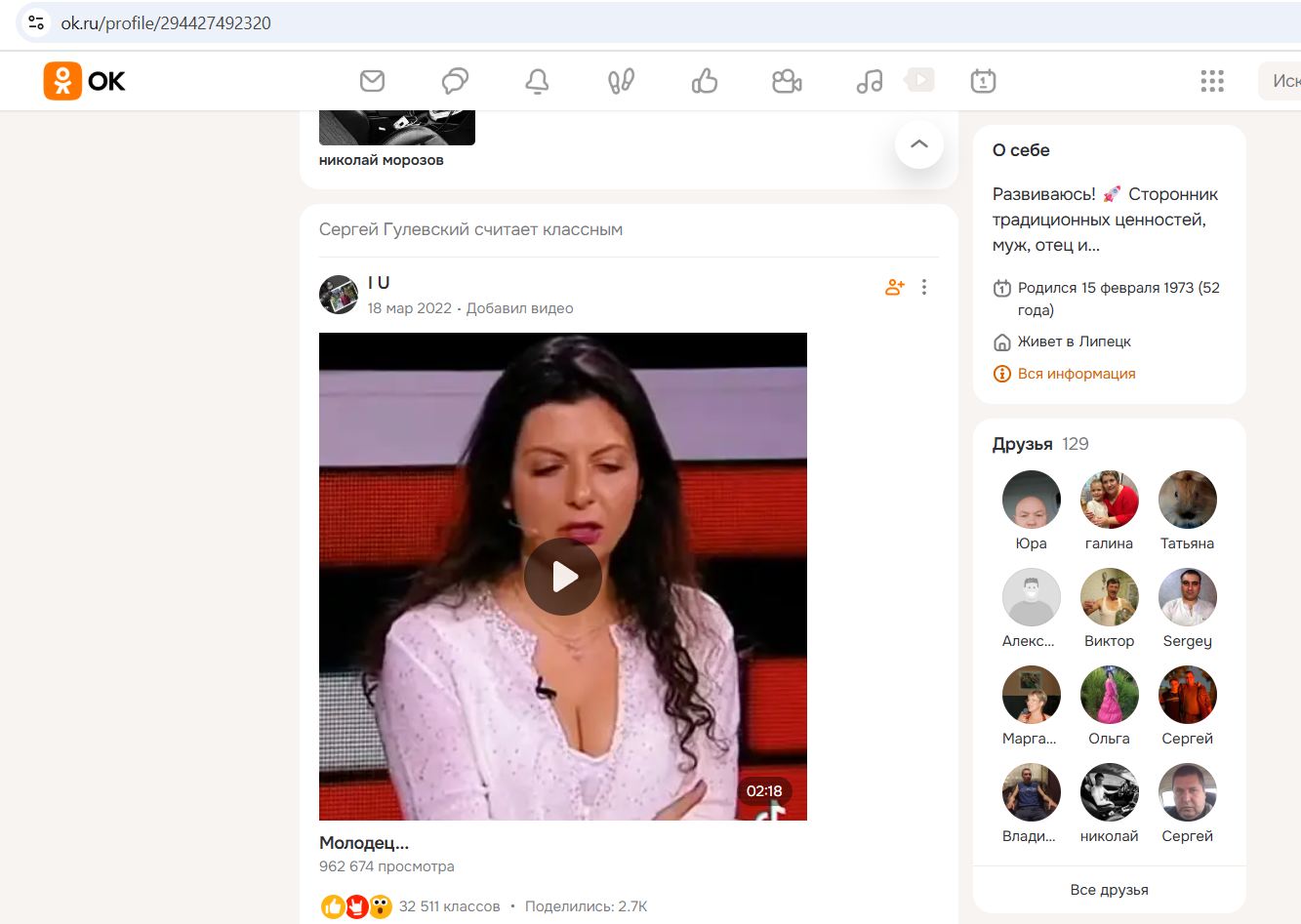This screenshot has height=924, width=1301.
Task: Open the Вся информация link
Action: (x=1076, y=374)
